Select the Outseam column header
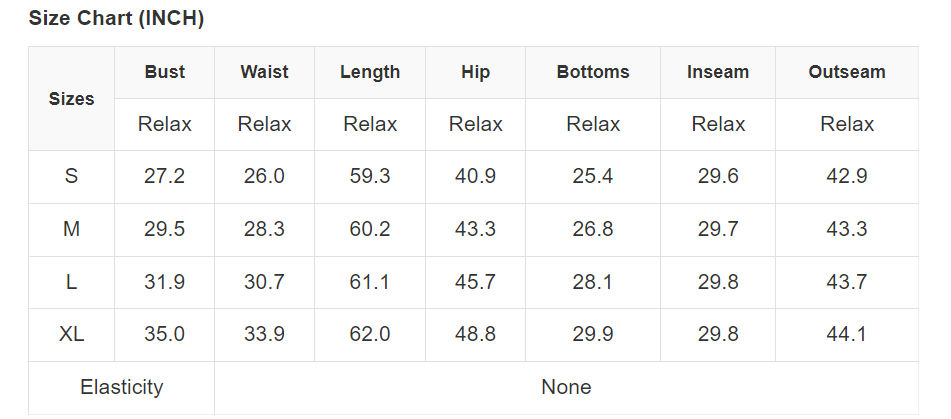Image resolution: width=951 pixels, height=419 pixels. click(x=847, y=72)
